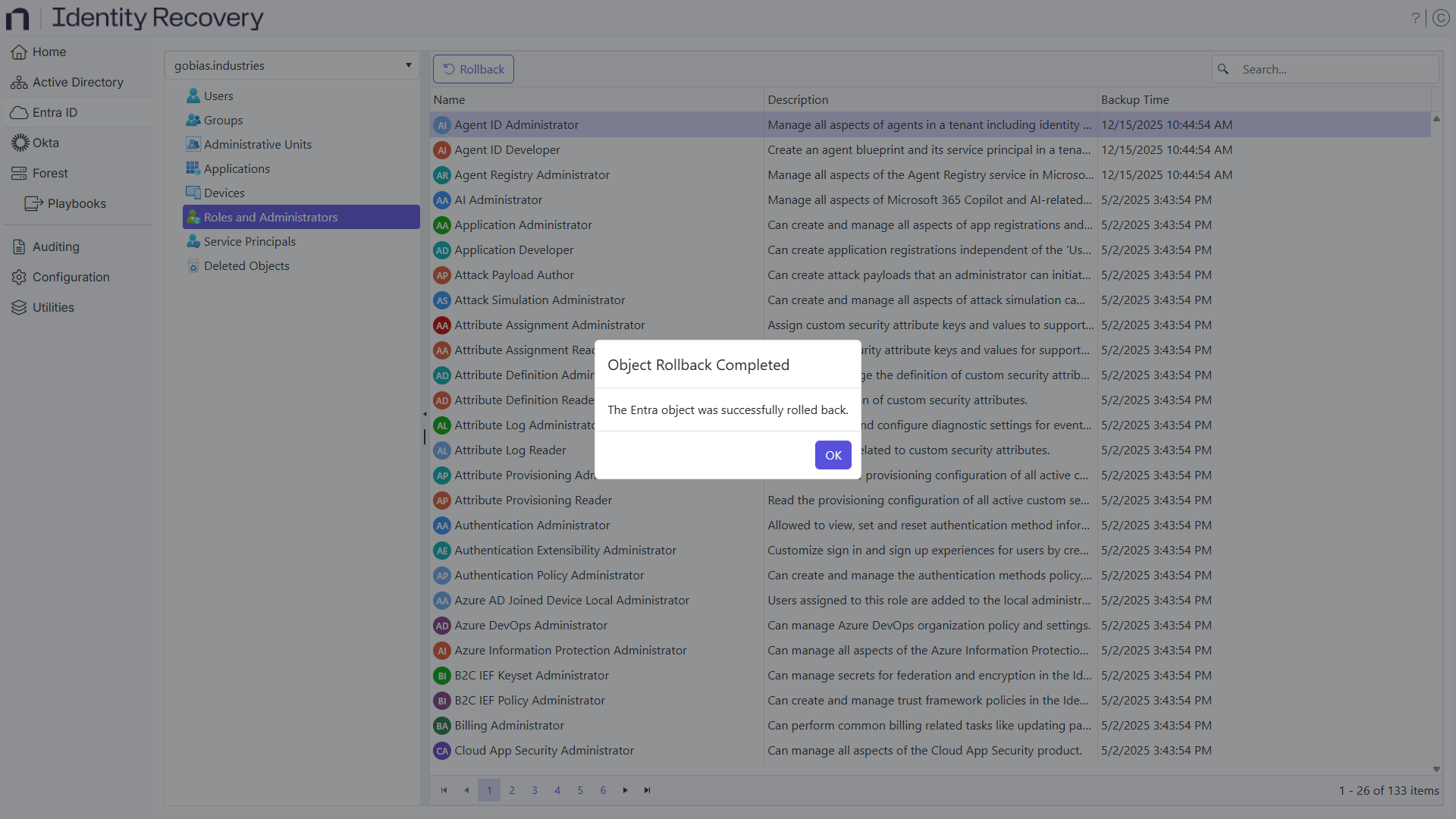Open the gobias.industries domain dropdown

[408, 65]
